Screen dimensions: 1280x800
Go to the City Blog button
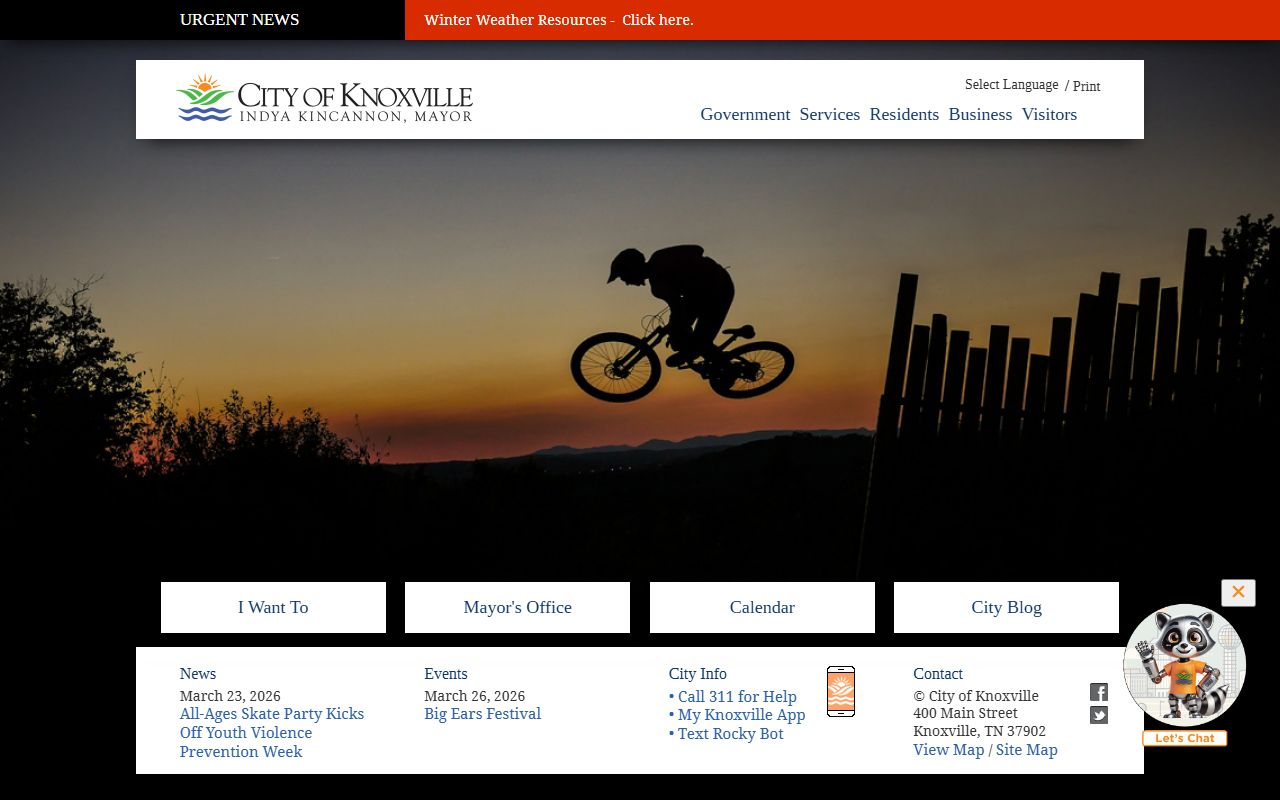point(1006,607)
